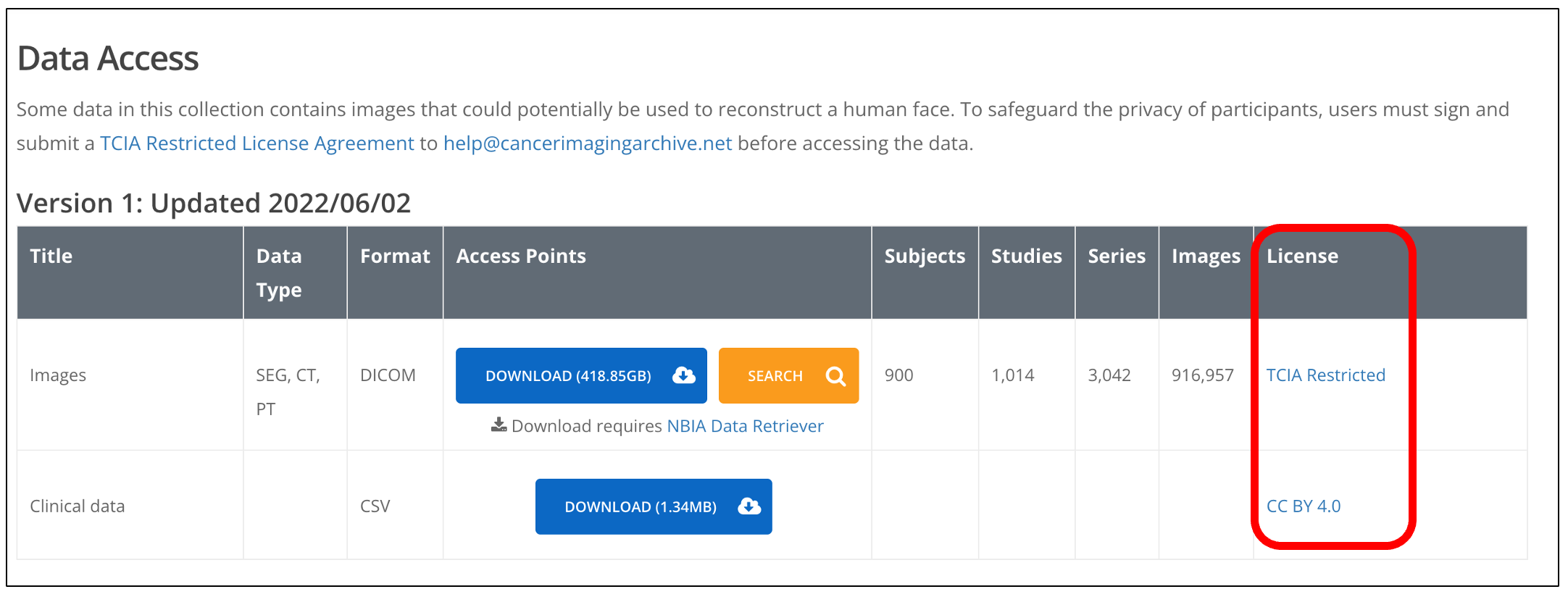Open the CC BY 4.0 license link

(1303, 506)
